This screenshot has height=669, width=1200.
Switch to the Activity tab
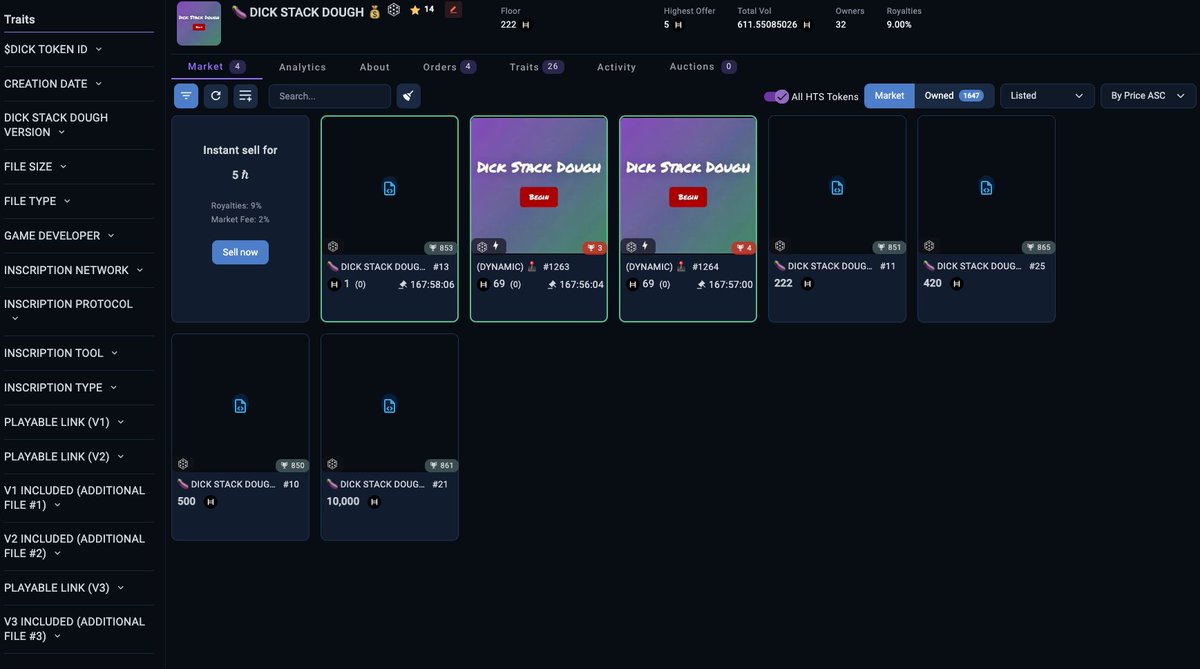coord(617,67)
